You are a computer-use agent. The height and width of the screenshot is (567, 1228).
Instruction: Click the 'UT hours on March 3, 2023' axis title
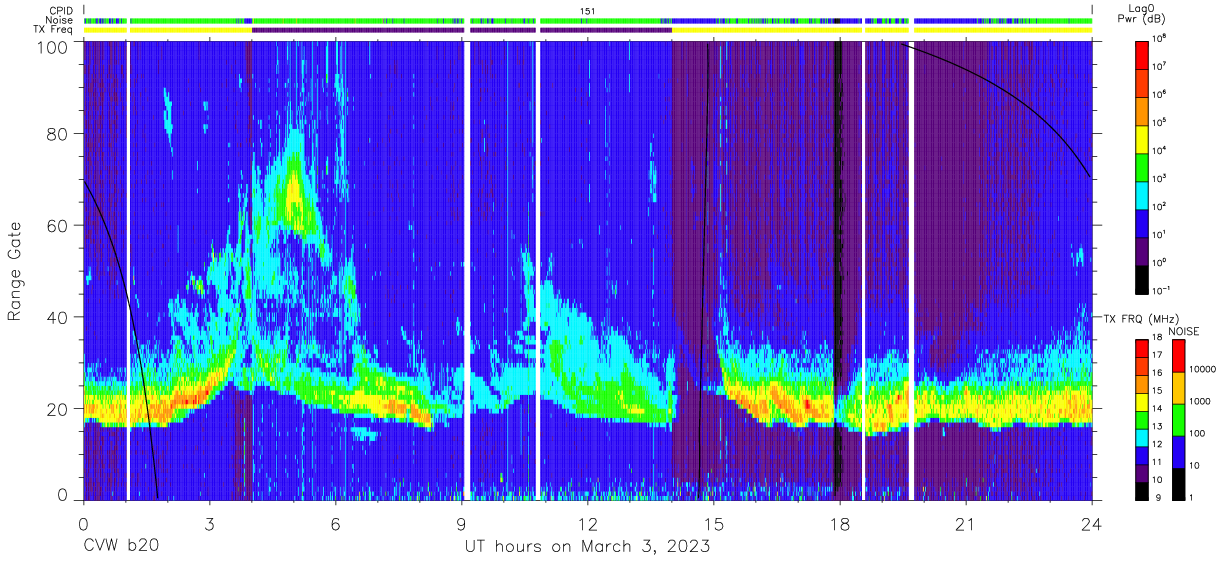pyautogui.click(x=587, y=547)
